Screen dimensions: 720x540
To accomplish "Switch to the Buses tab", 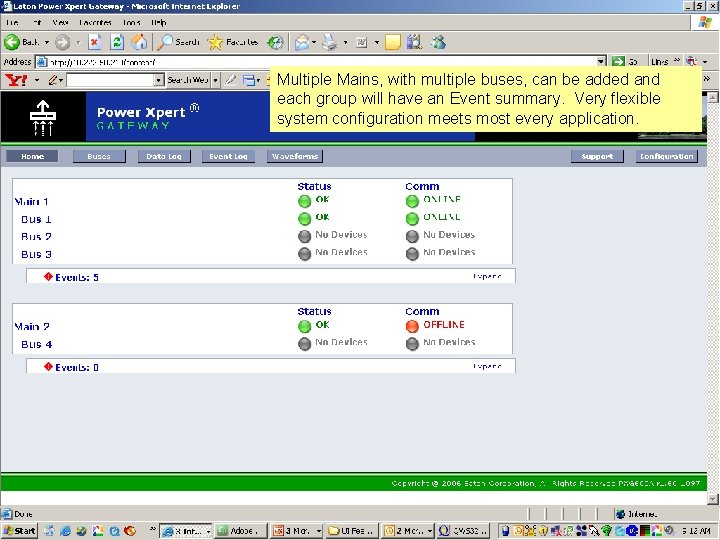I will point(99,157).
